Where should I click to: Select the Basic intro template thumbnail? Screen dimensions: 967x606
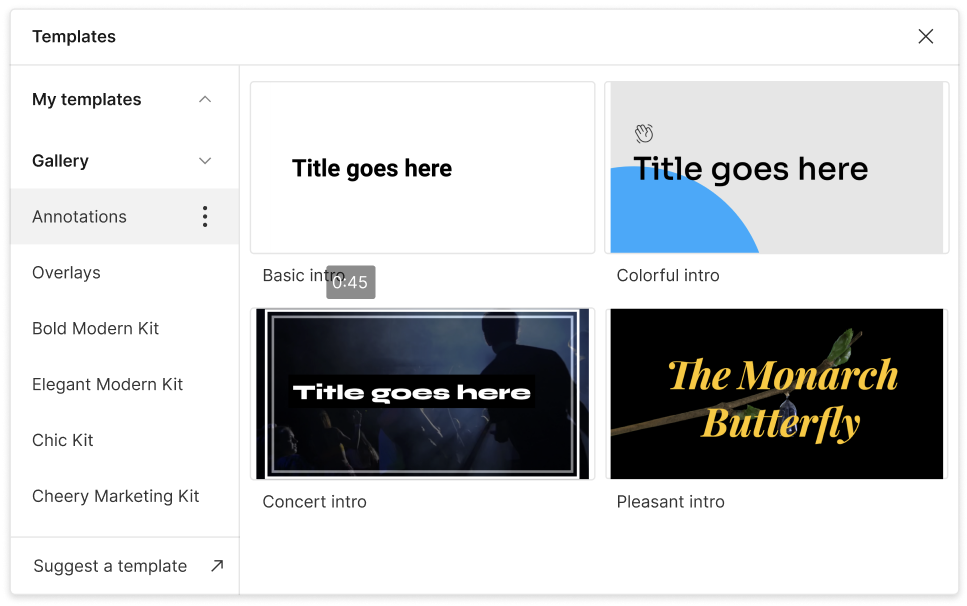422,168
